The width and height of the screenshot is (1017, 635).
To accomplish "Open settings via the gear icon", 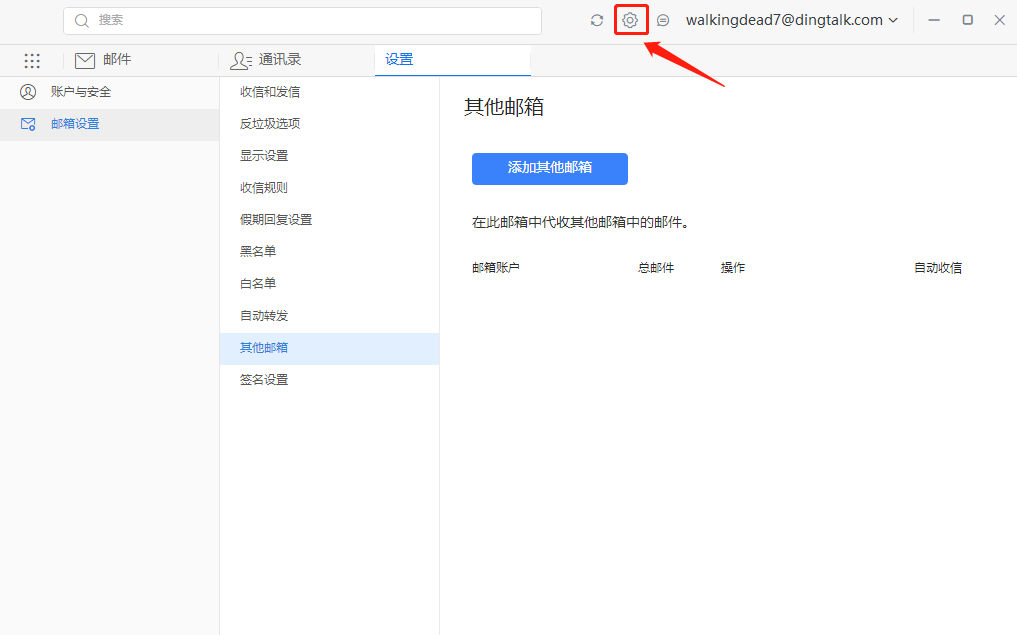I will [630, 19].
